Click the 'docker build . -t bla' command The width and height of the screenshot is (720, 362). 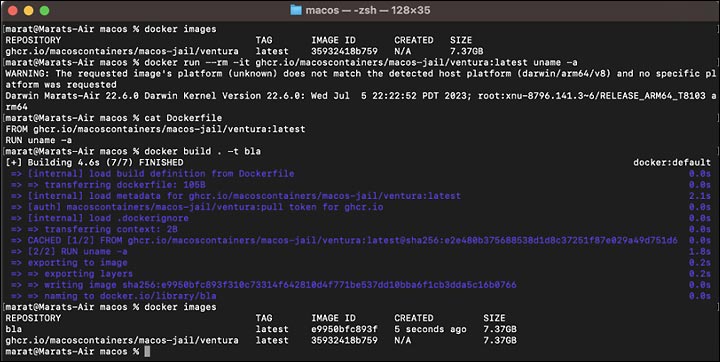click(202, 151)
